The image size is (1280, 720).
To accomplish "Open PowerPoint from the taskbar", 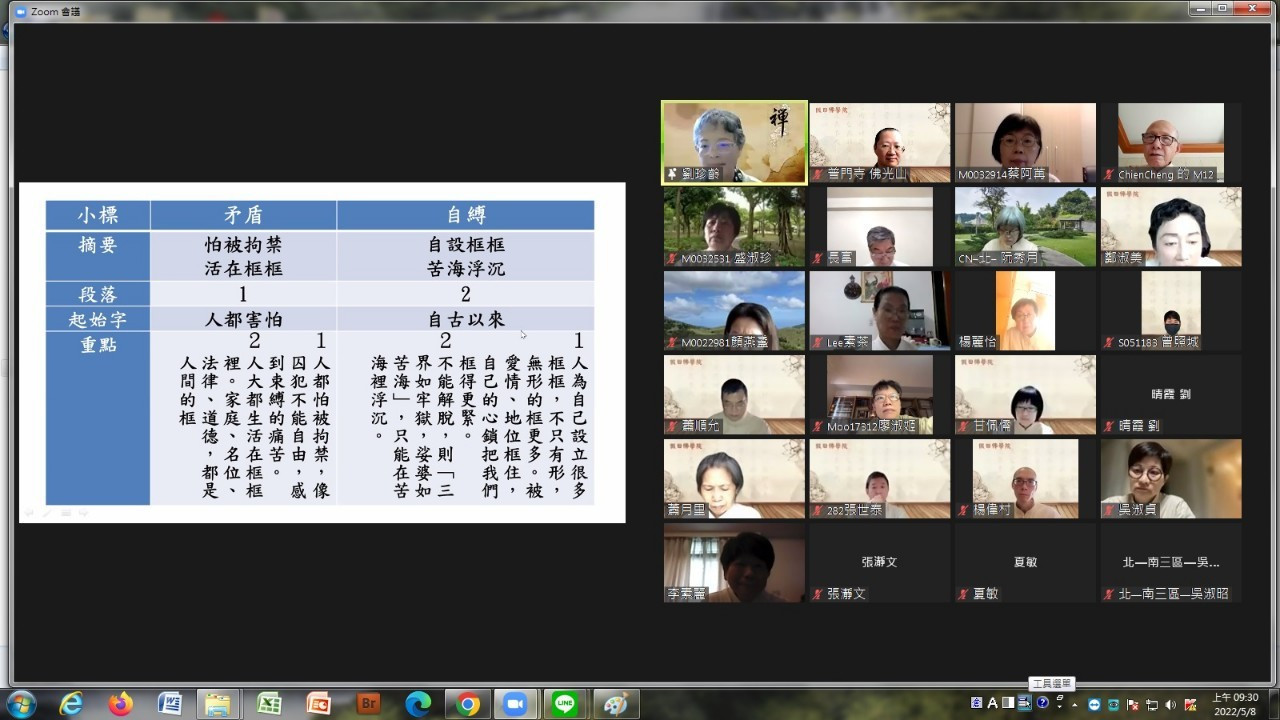I will click(x=319, y=704).
